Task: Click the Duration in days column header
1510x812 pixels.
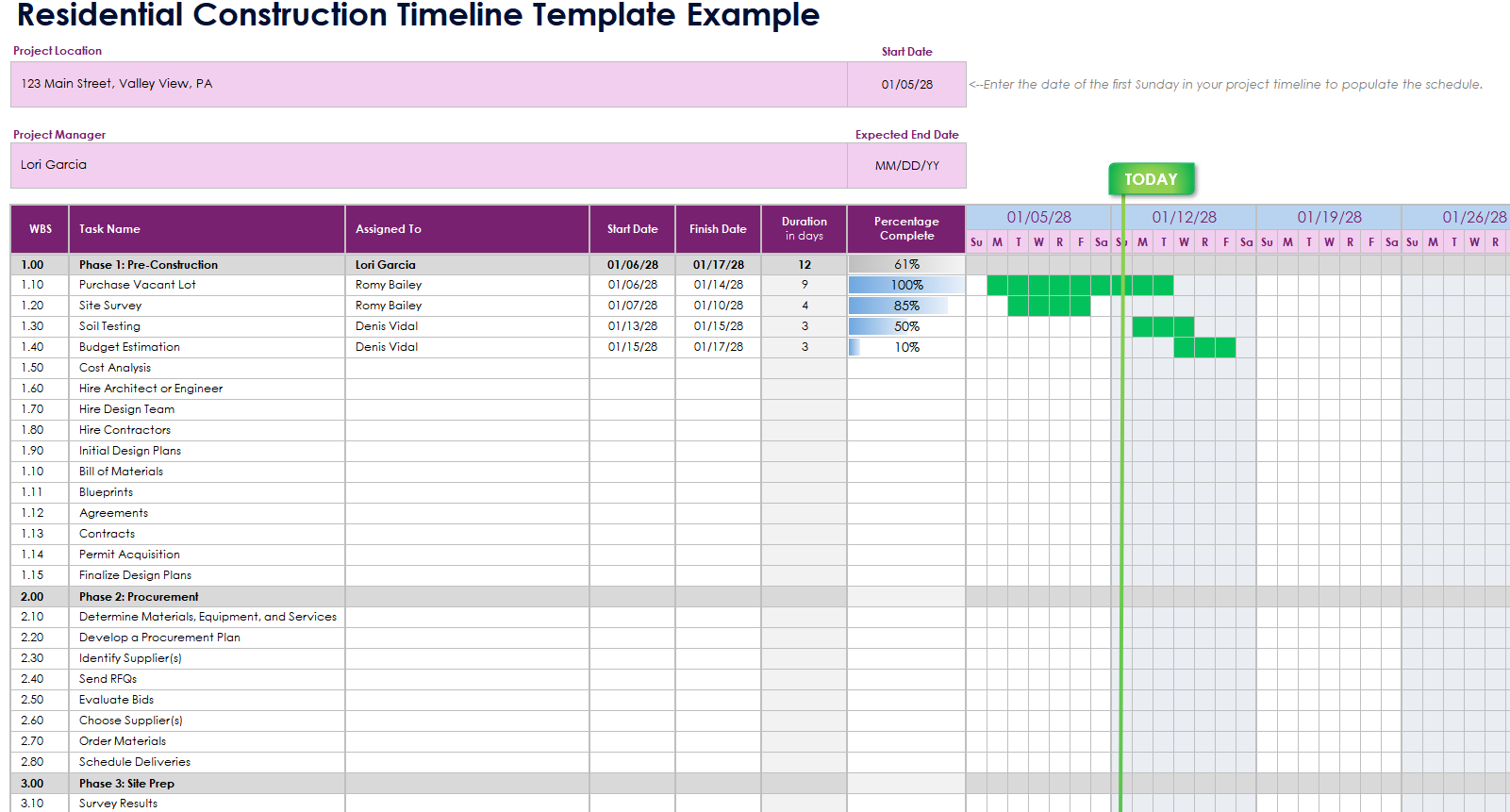Action: click(x=804, y=229)
